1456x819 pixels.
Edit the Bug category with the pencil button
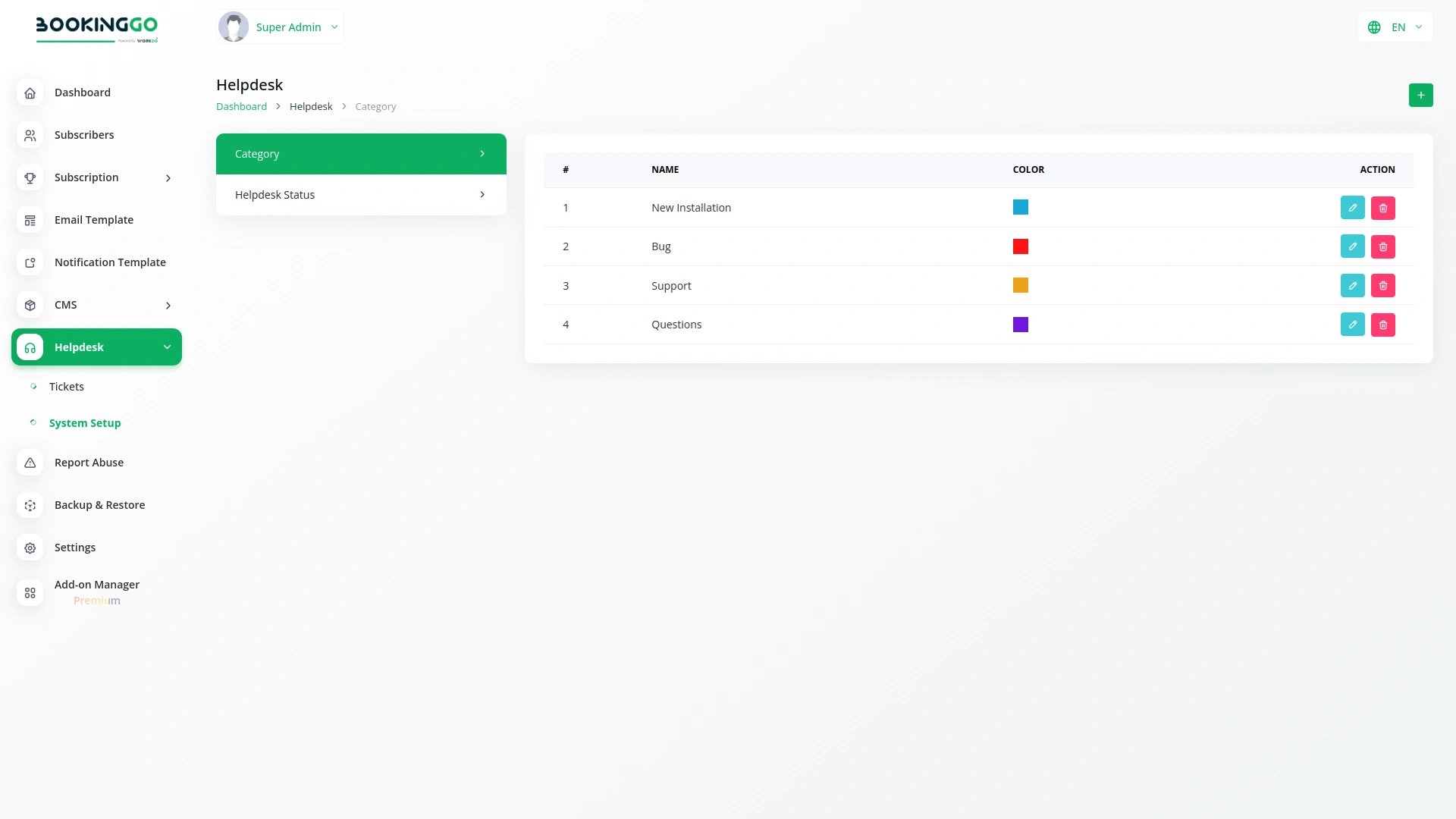click(1352, 246)
